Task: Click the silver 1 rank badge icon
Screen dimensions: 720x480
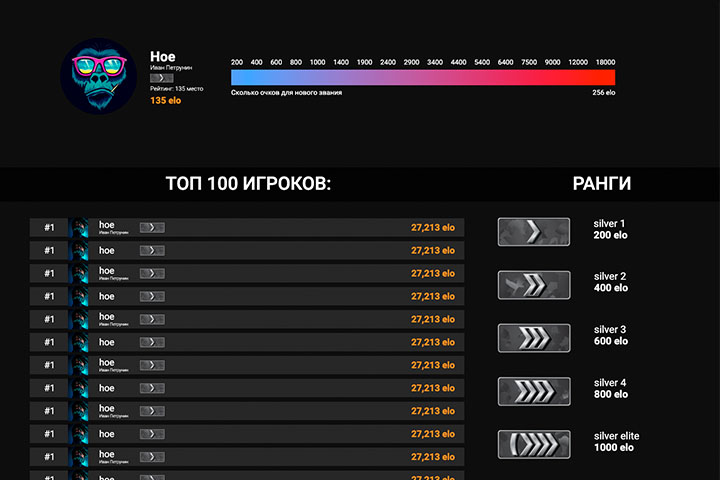Action: click(x=534, y=232)
